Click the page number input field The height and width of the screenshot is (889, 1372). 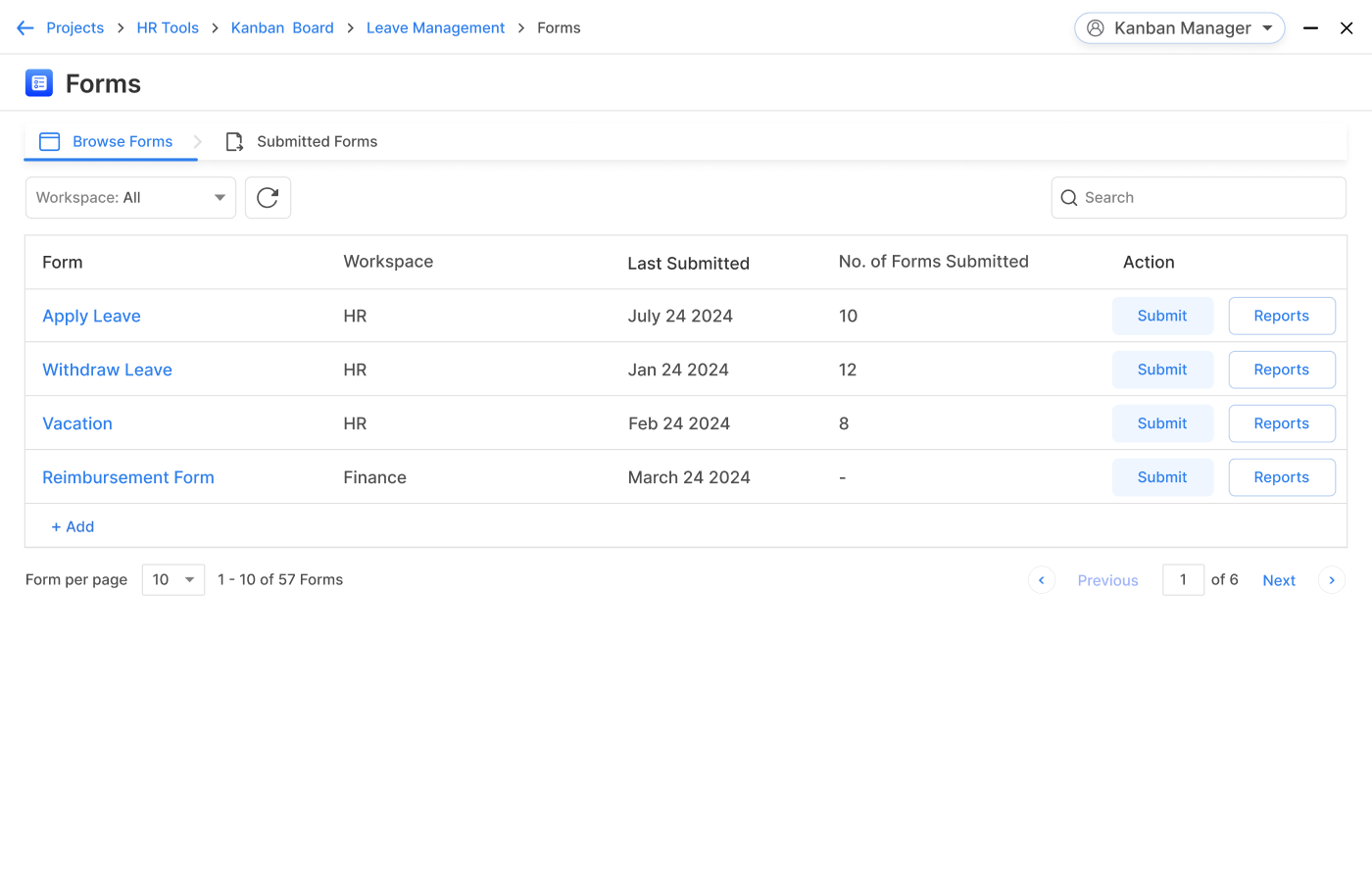(1183, 579)
